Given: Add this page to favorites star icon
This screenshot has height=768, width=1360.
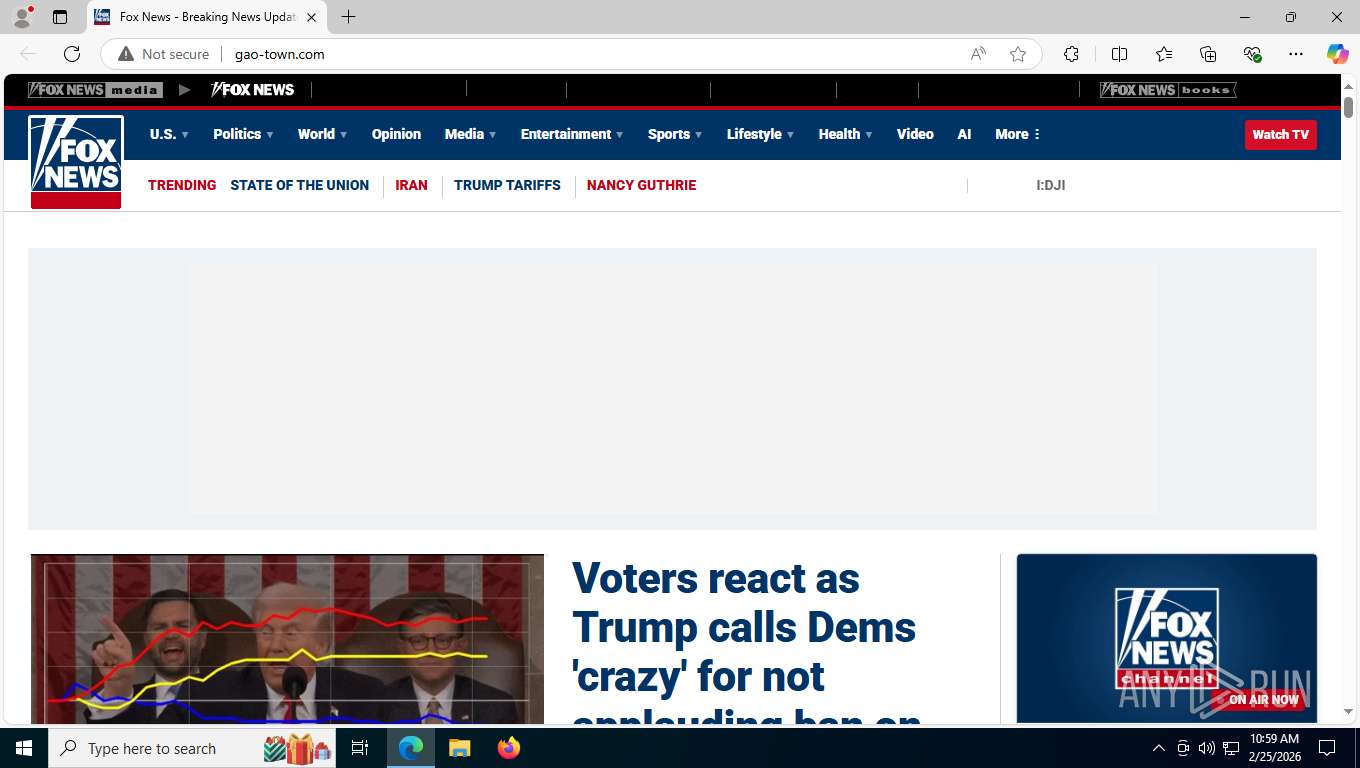Looking at the screenshot, I should pyautogui.click(x=1018, y=54).
